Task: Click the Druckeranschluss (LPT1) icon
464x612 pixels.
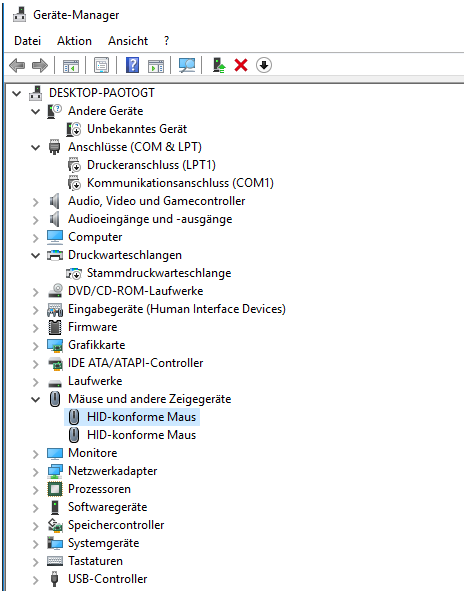Action: [x=74, y=165]
